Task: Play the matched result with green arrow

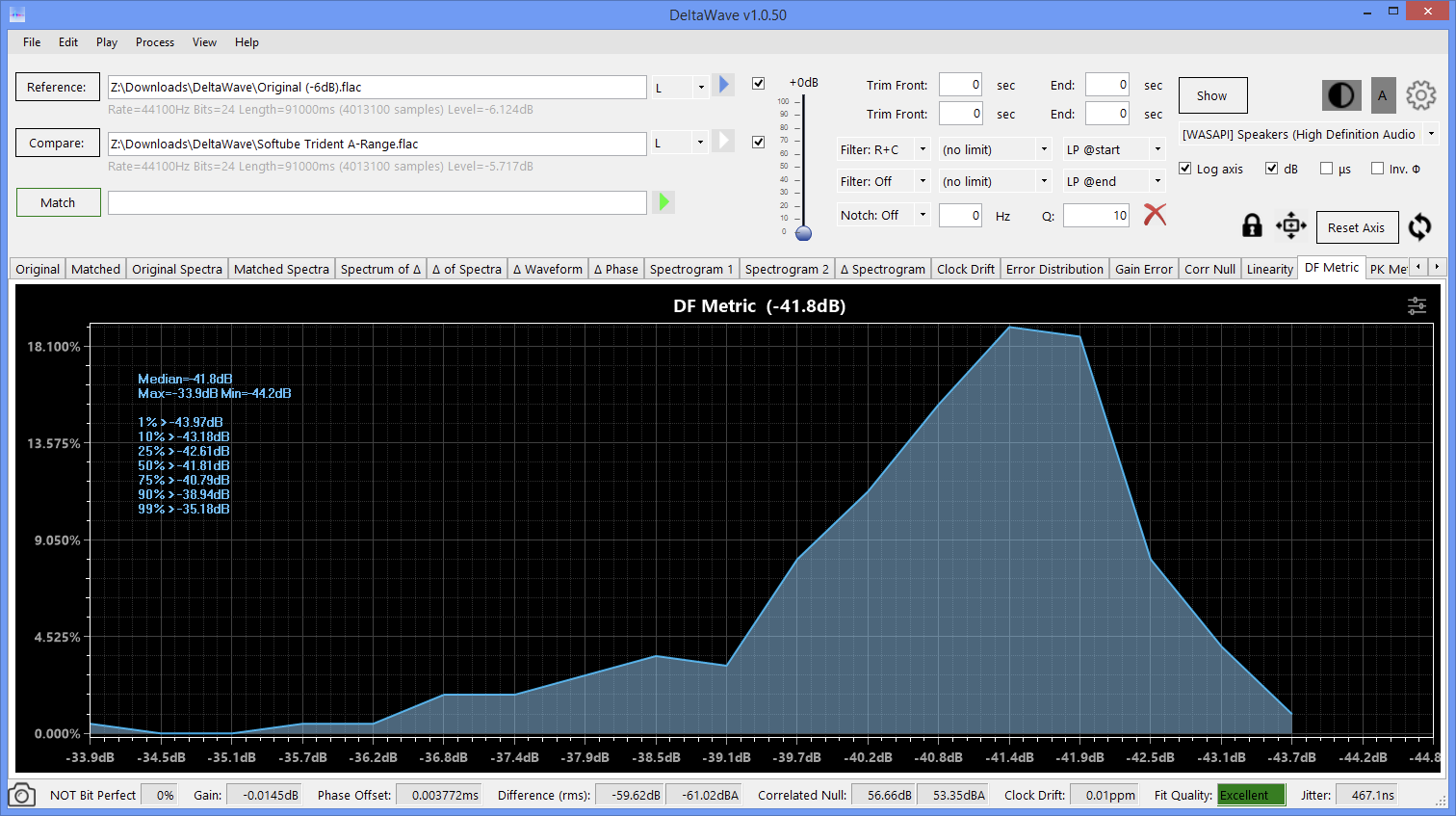Action: (663, 202)
